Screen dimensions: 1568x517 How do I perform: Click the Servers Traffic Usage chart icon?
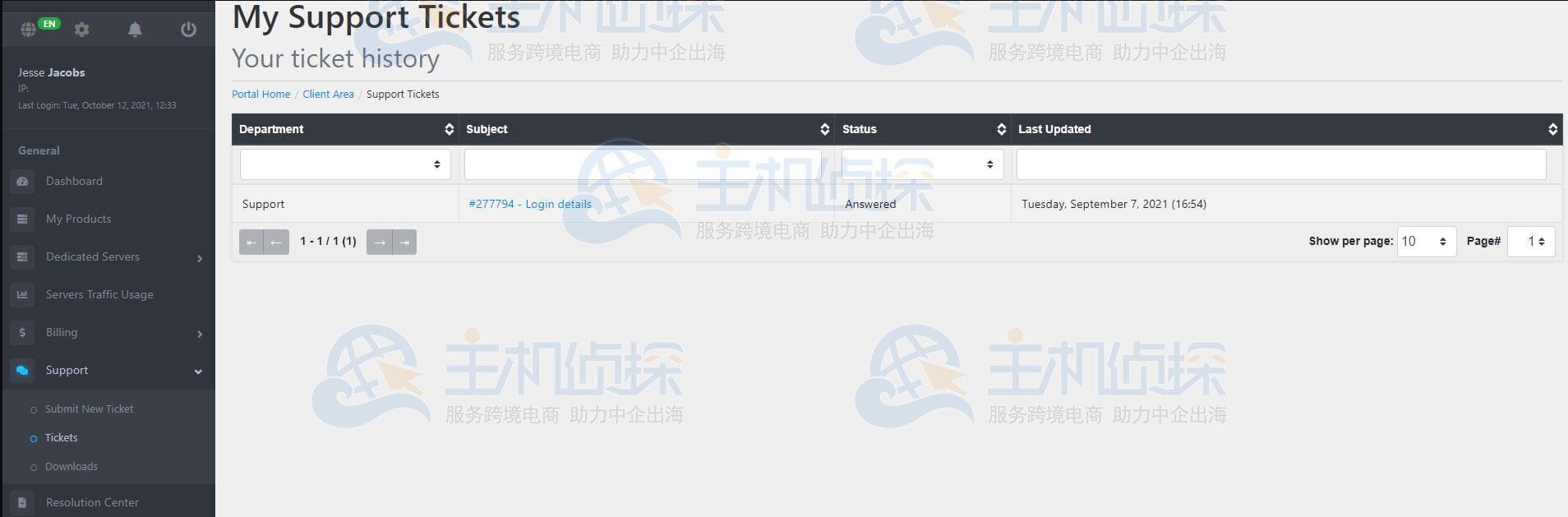tap(22, 295)
